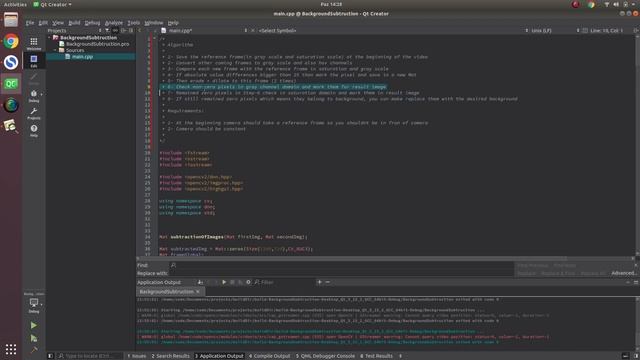Image resolution: width=640 pixels, height=360 pixels.
Task: Click Activities in top bar
Action: pos(15,4)
